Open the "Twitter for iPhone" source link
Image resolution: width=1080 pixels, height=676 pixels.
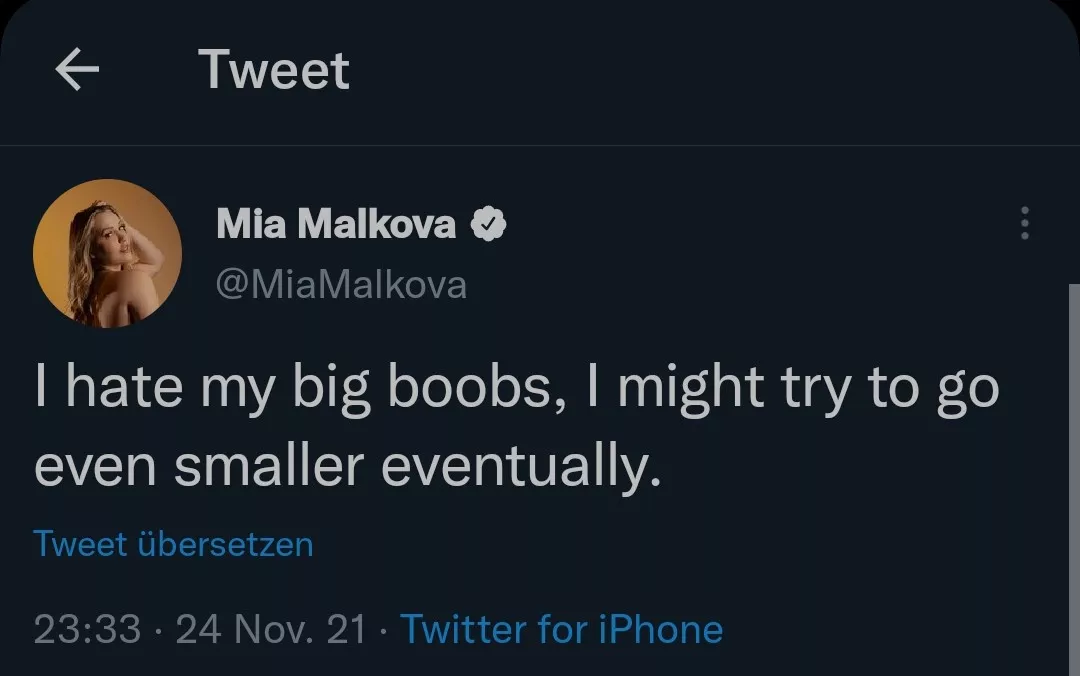[561, 629]
